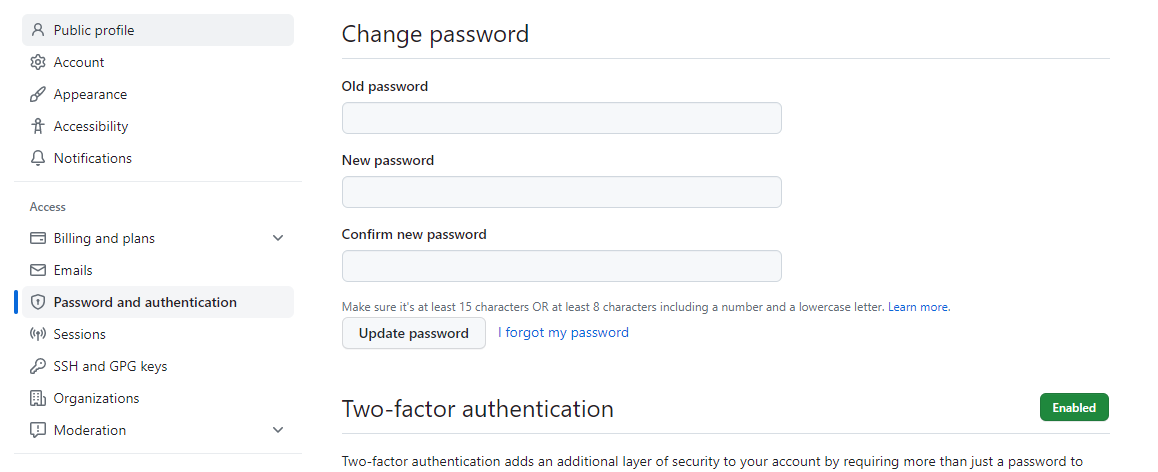The height and width of the screenshot is (472, 1158).
Task: Click the SSH and GPG key icon
Action: (x=38, y=366)
